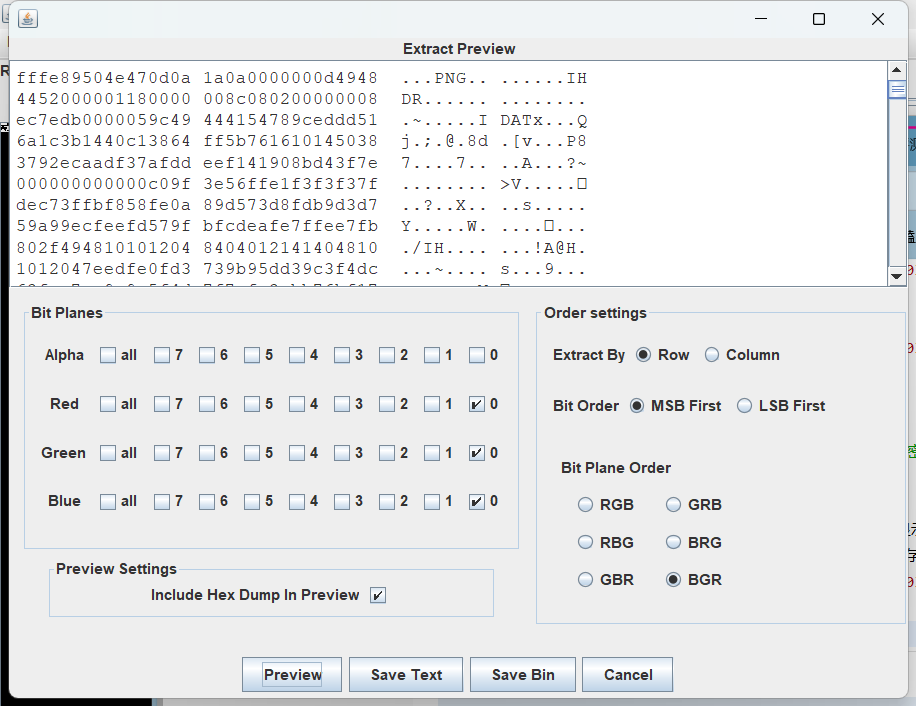Enable Blue bit plane 7
This screenshot has width=916, height=706.
[x=161, y=502]
